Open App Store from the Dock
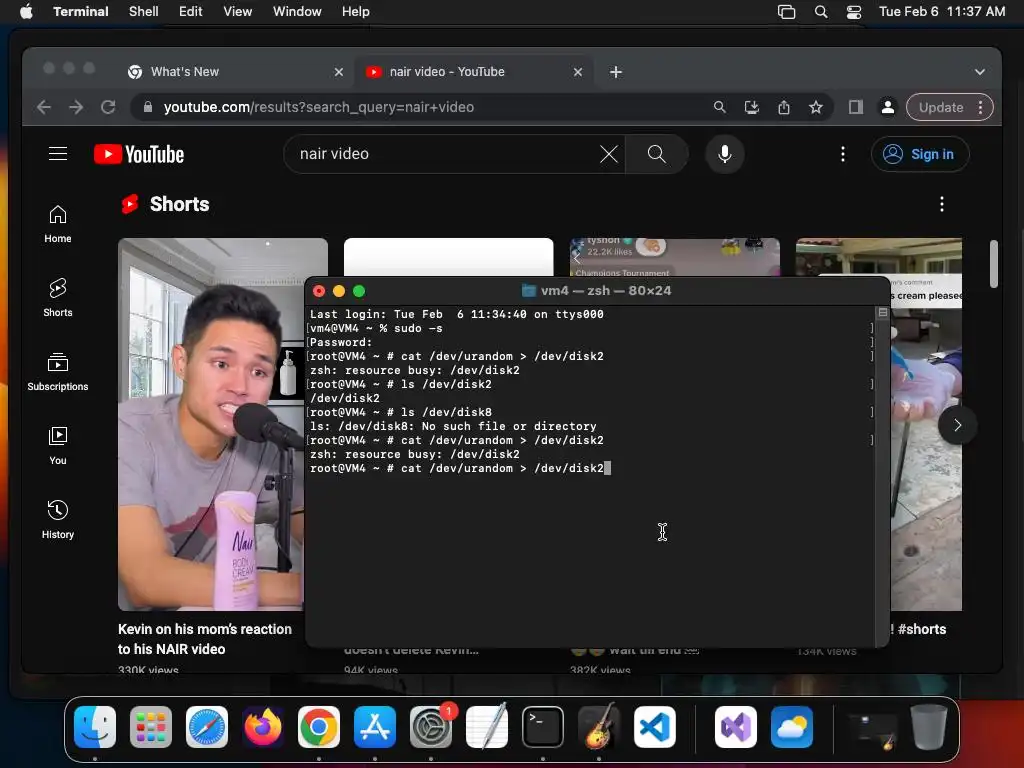This screenshot has width=1024, height=768. [375, 727]
